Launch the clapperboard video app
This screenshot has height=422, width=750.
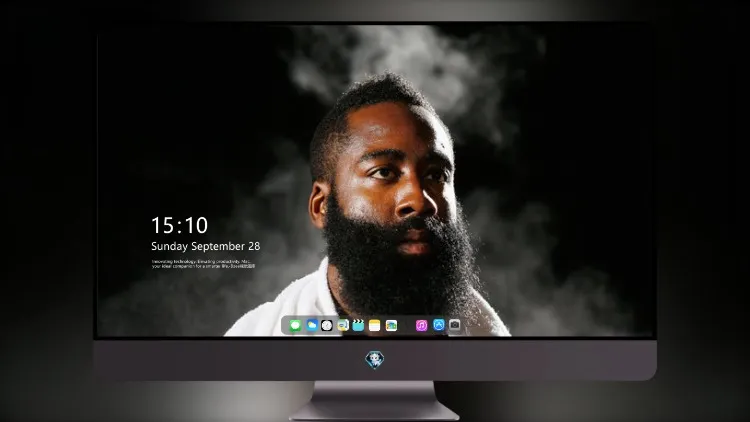pyautogui.click(x=358, y=325)
